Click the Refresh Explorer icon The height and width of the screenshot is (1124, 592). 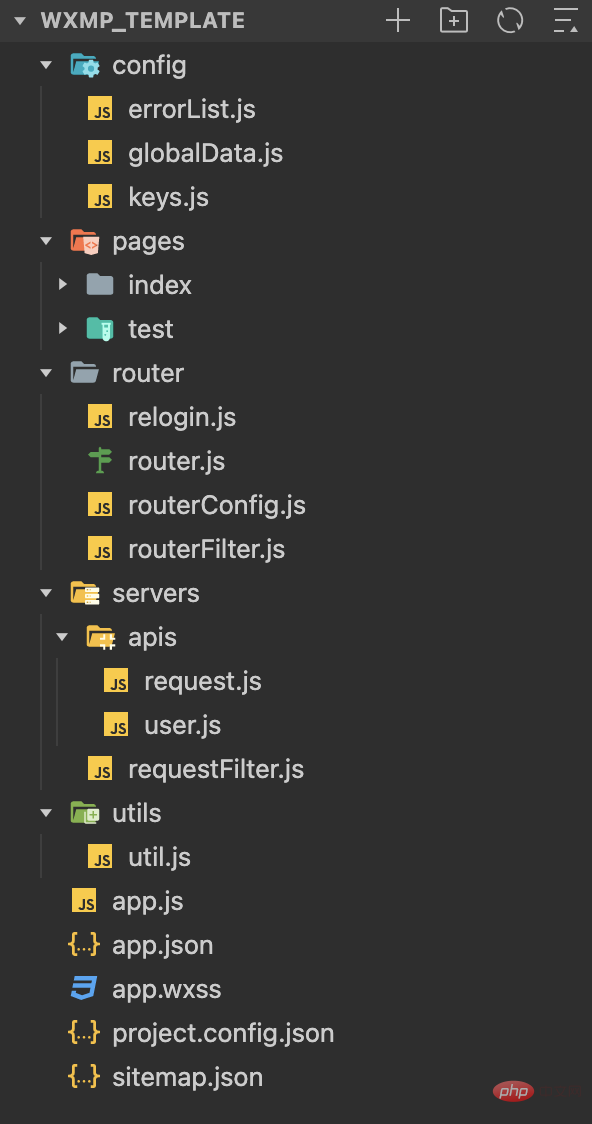pos(510,20)
